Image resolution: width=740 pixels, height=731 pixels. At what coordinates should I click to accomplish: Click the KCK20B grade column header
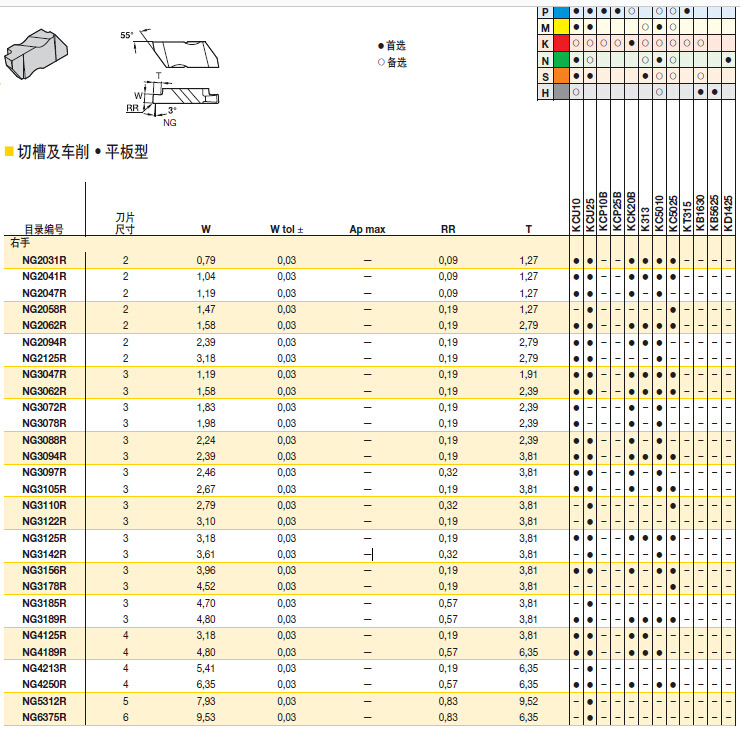(x=631, y=211)
